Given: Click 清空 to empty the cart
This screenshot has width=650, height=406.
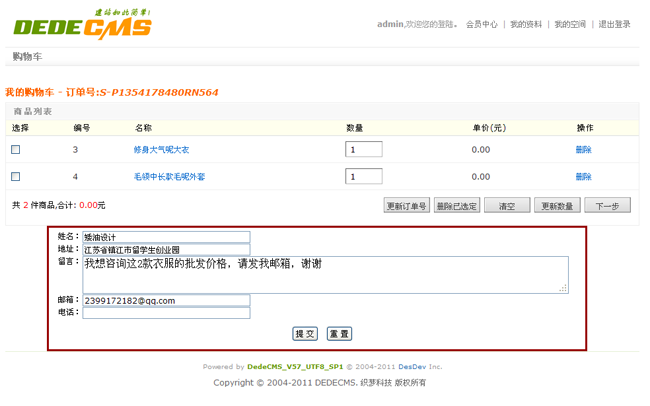Looking at the screenshot, I should pos(506,206).
